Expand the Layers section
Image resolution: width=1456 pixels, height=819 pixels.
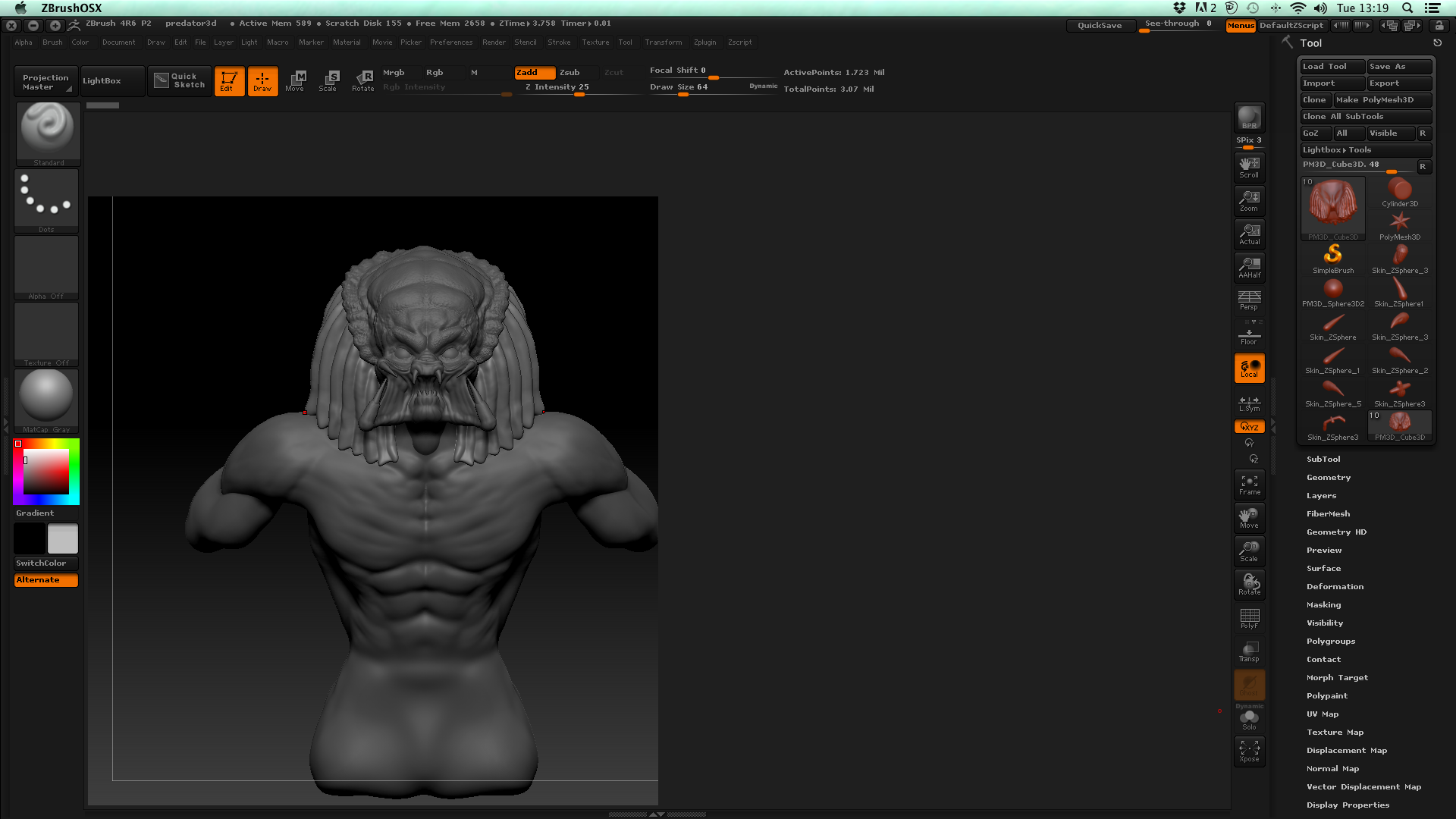tap(1321, 496)
